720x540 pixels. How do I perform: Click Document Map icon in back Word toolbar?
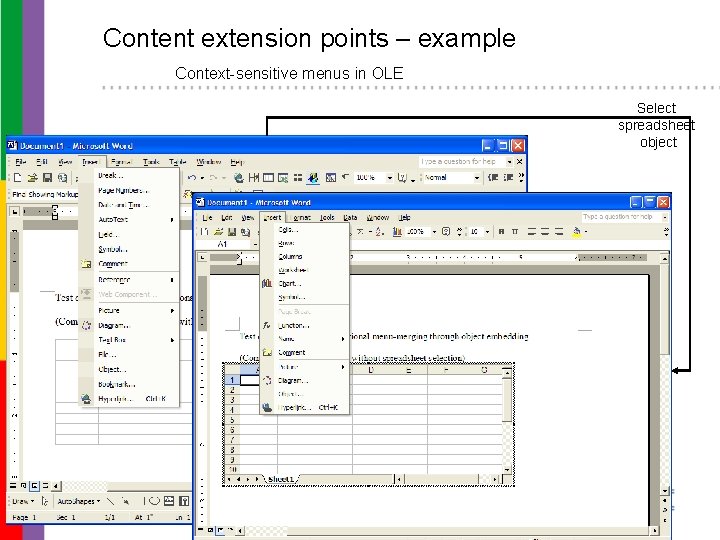coord(331,177)
